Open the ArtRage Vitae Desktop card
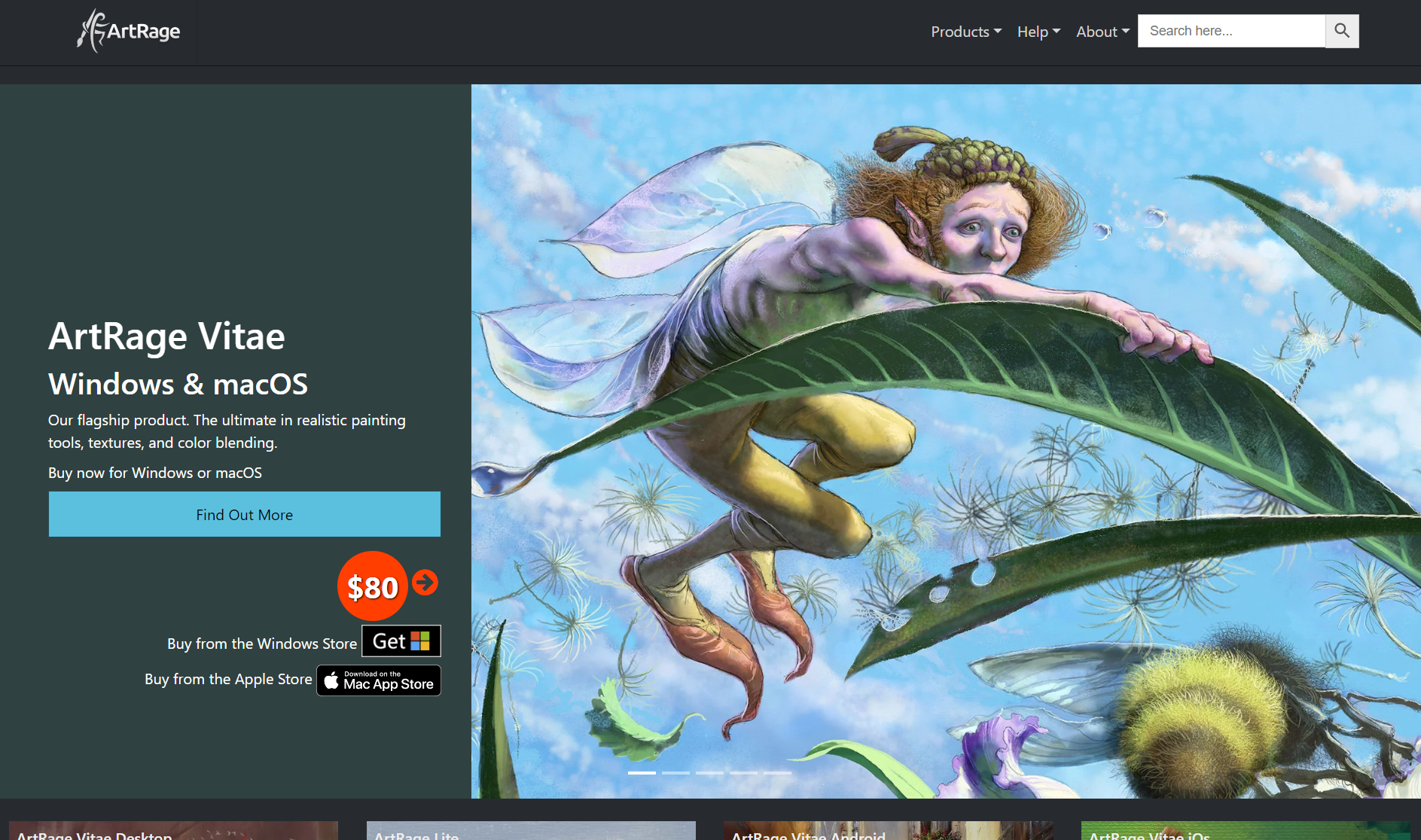The image size is (1421, 840). (173, 831)
